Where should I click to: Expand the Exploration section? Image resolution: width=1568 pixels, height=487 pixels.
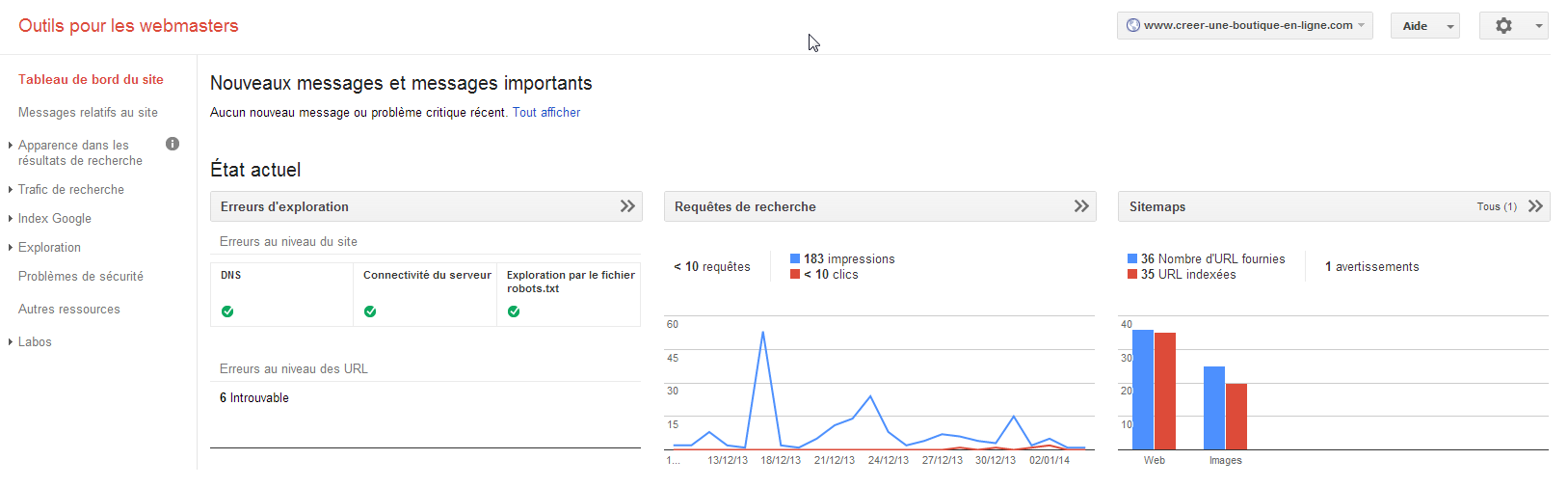coord(49,248)
